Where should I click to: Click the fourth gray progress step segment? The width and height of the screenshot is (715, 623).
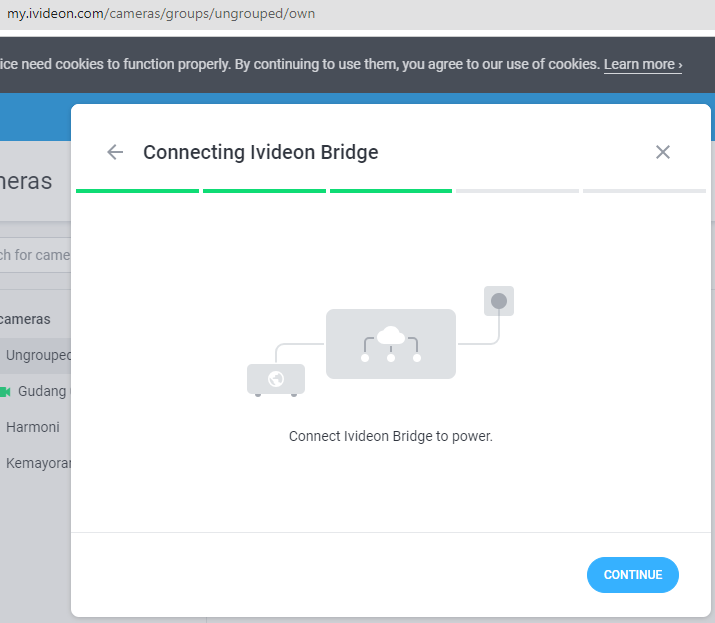click(517, 191)
